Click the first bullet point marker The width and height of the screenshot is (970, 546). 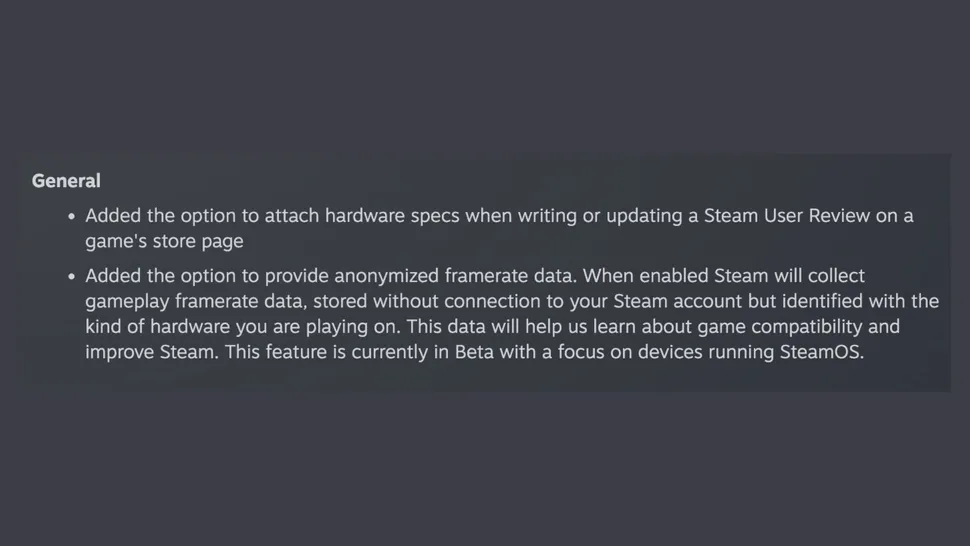(71, 216)
